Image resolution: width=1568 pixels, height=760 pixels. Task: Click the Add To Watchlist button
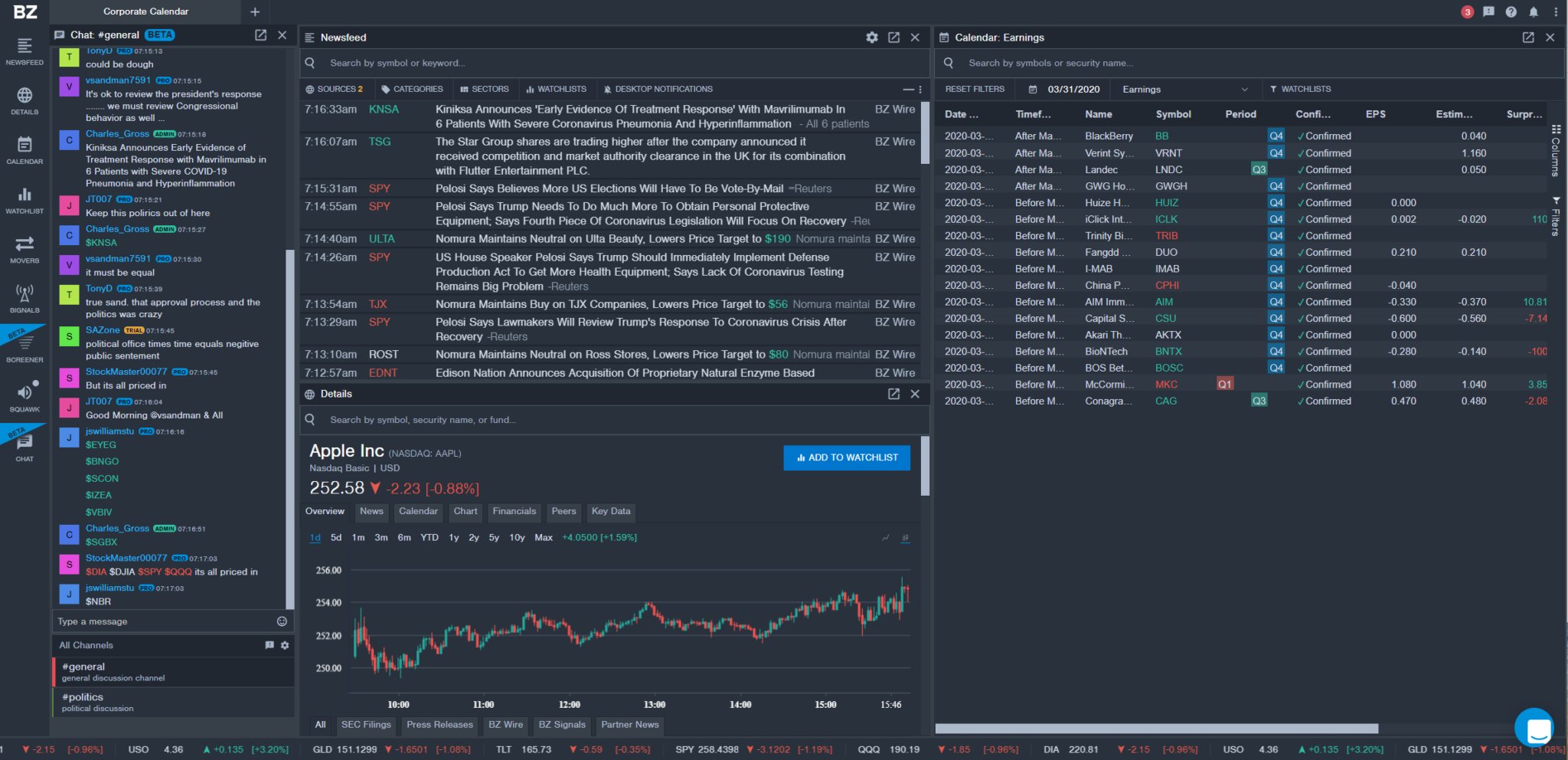coord(846,457)
